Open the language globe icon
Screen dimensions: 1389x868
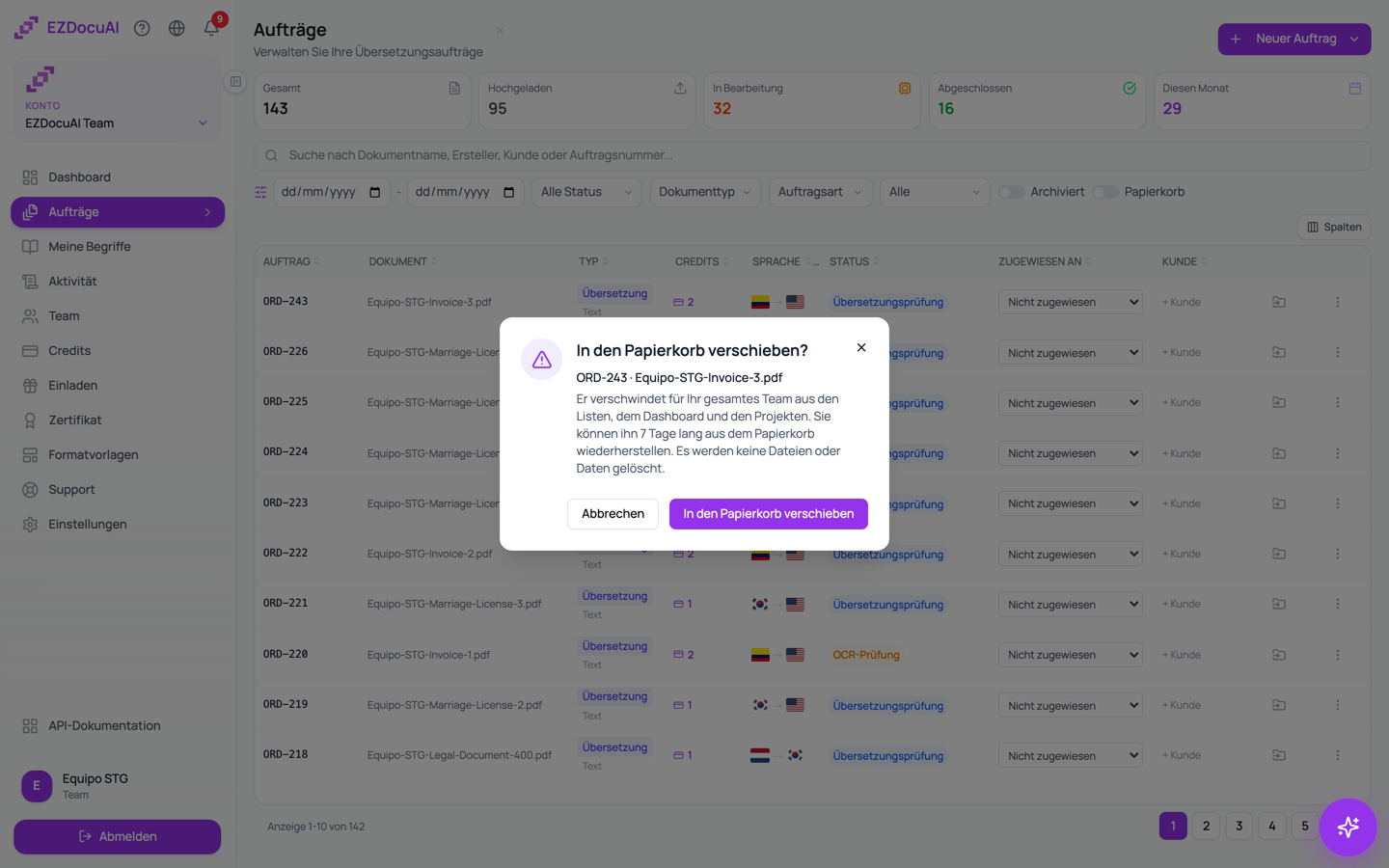[177, 28]
